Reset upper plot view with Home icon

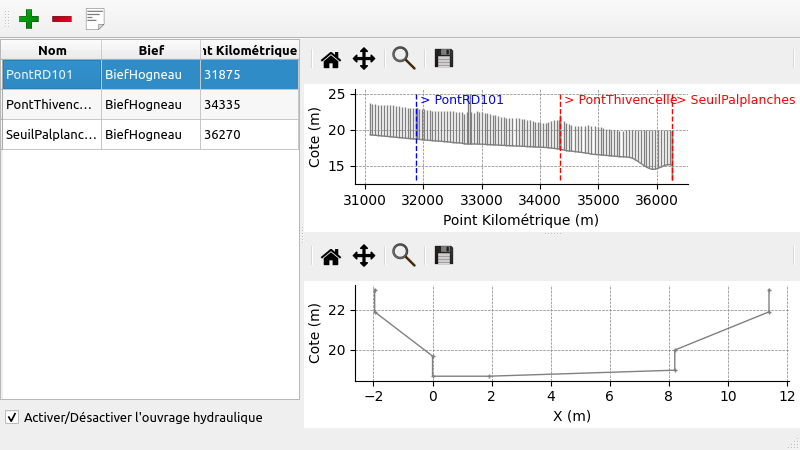coord(331,59)
